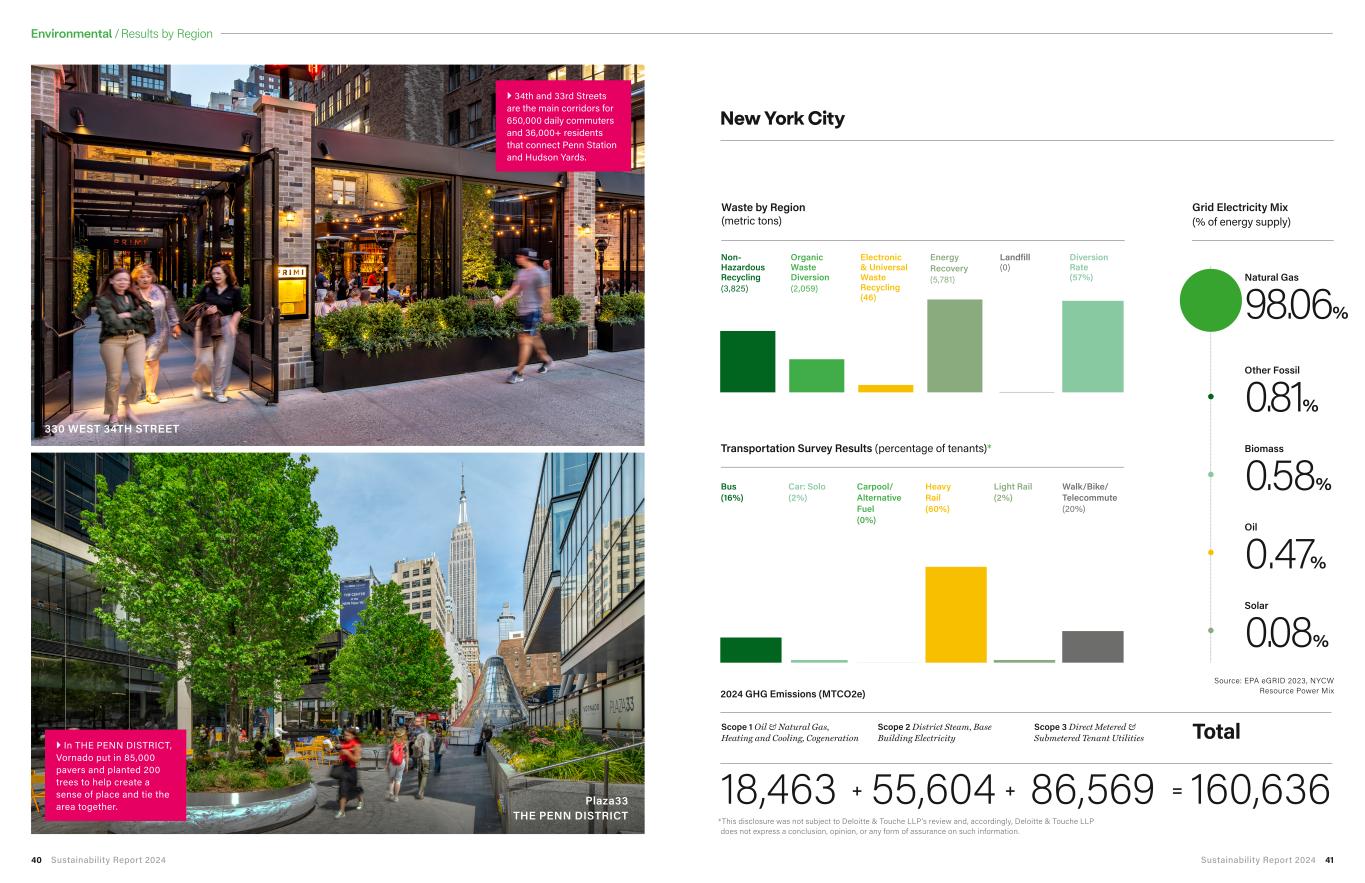Click the dark green Other Fossil dot
Screen dimensions: 1365x883
[1211, 397]
